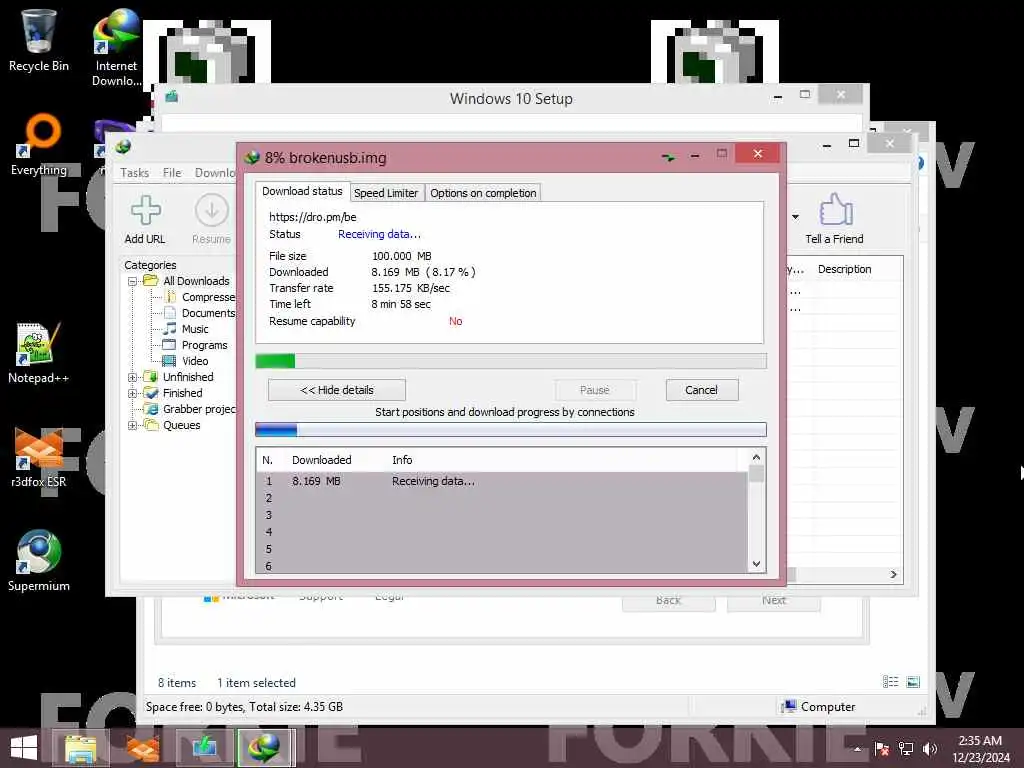Select the Download status tab
1024x768 pixels.
pos(302,191)
